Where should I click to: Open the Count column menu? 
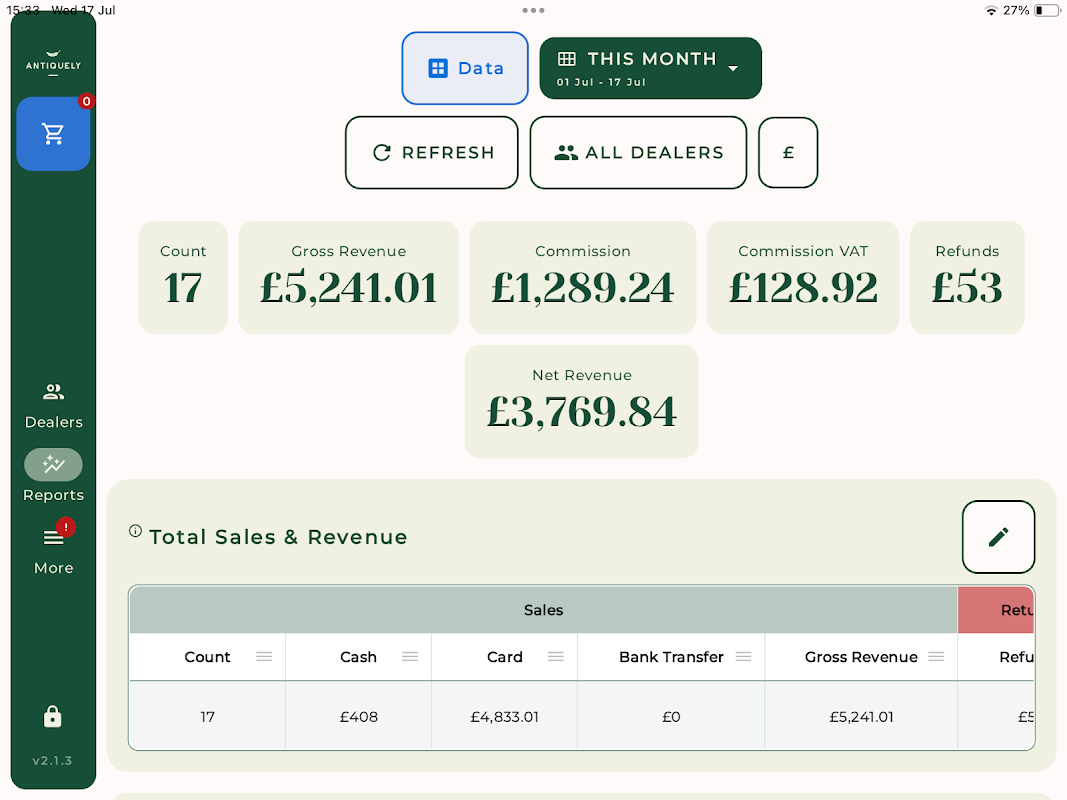264,657
